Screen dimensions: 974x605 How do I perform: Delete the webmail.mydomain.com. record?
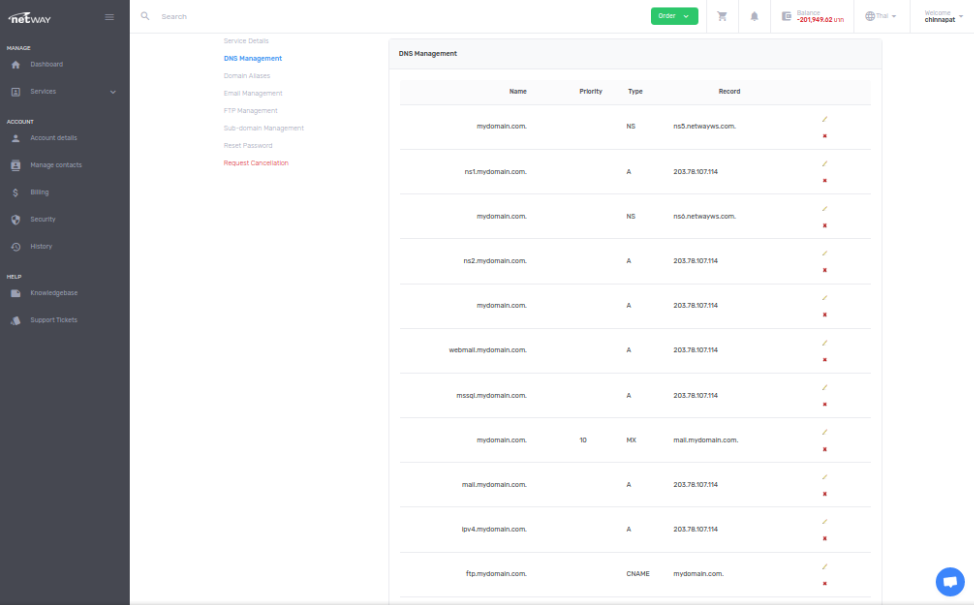click(824, 359)
